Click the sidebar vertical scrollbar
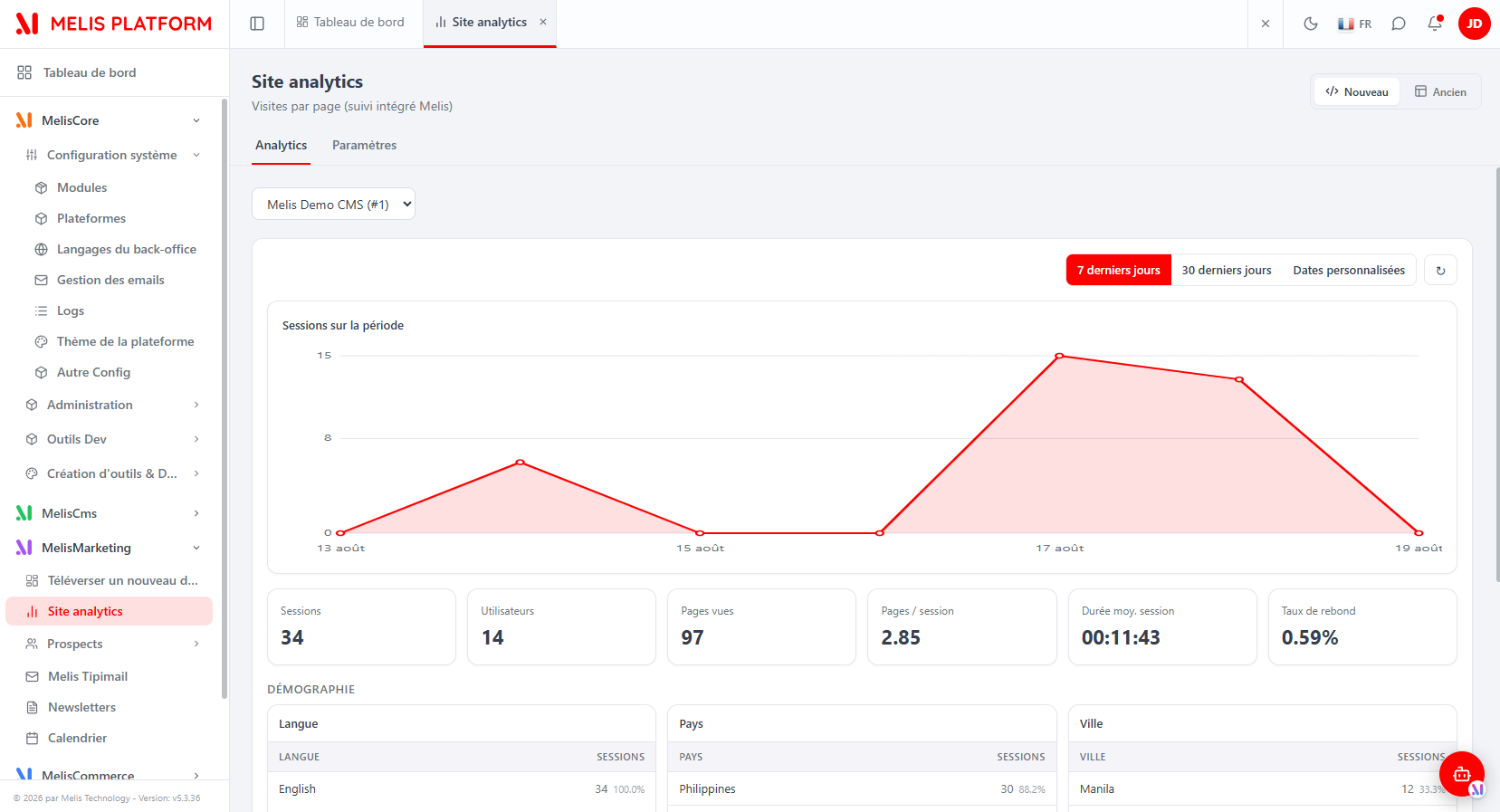This screenshot has height=812, width=1500. [x=225, y=398]
